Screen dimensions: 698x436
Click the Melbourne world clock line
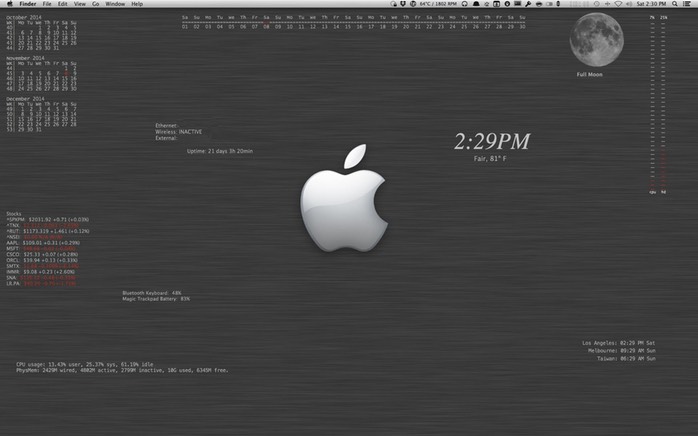(x=621, y=350)
